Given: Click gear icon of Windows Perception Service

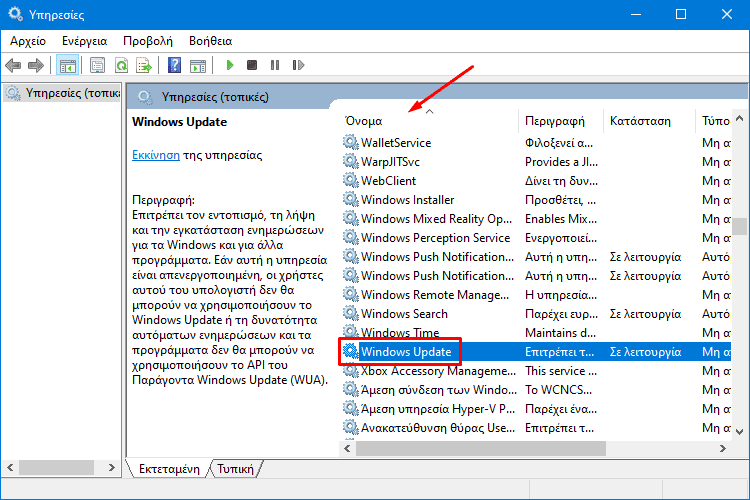Looking at the screenshot, I should (x=351, y=237).
